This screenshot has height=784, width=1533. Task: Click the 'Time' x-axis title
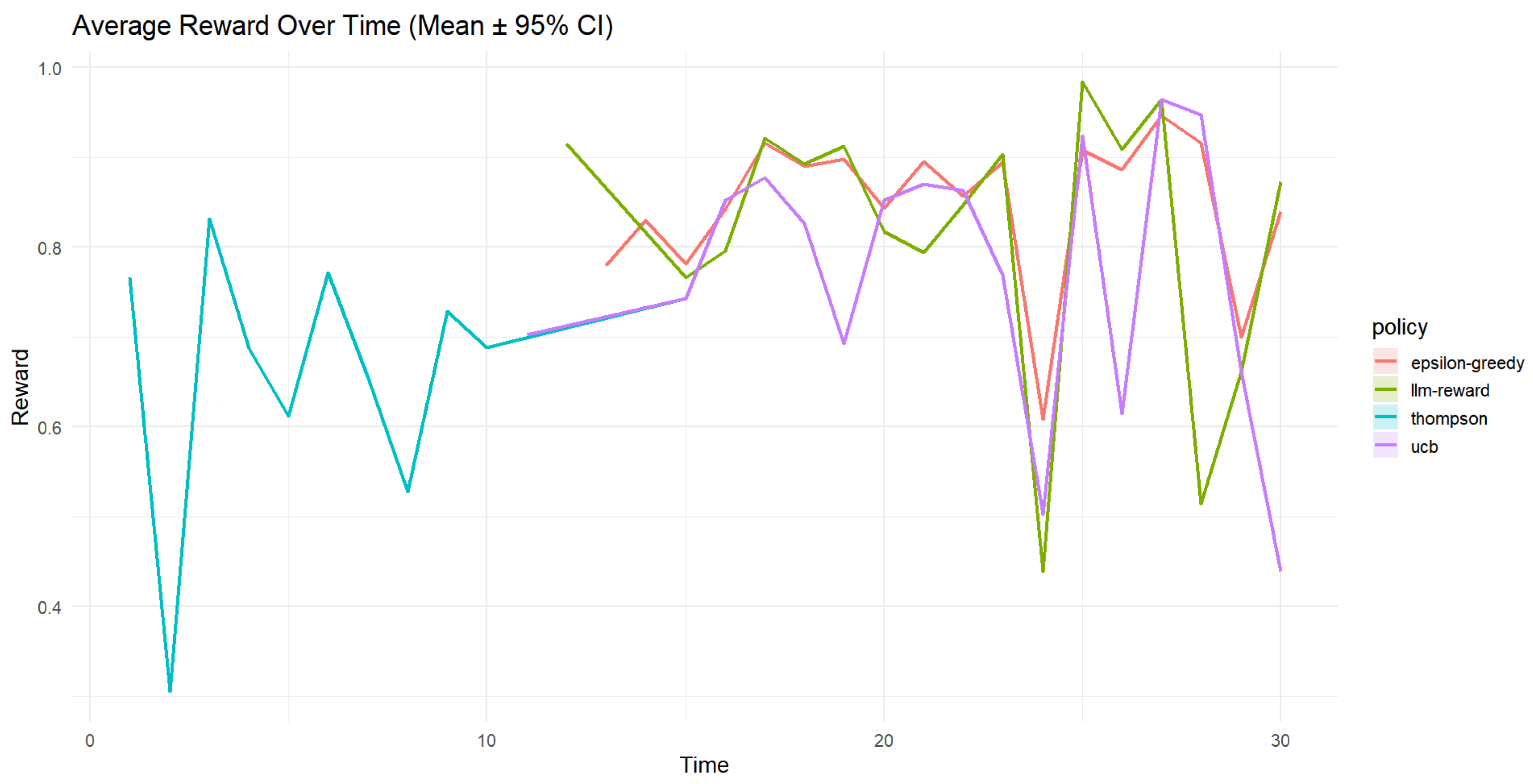[704, 765]
